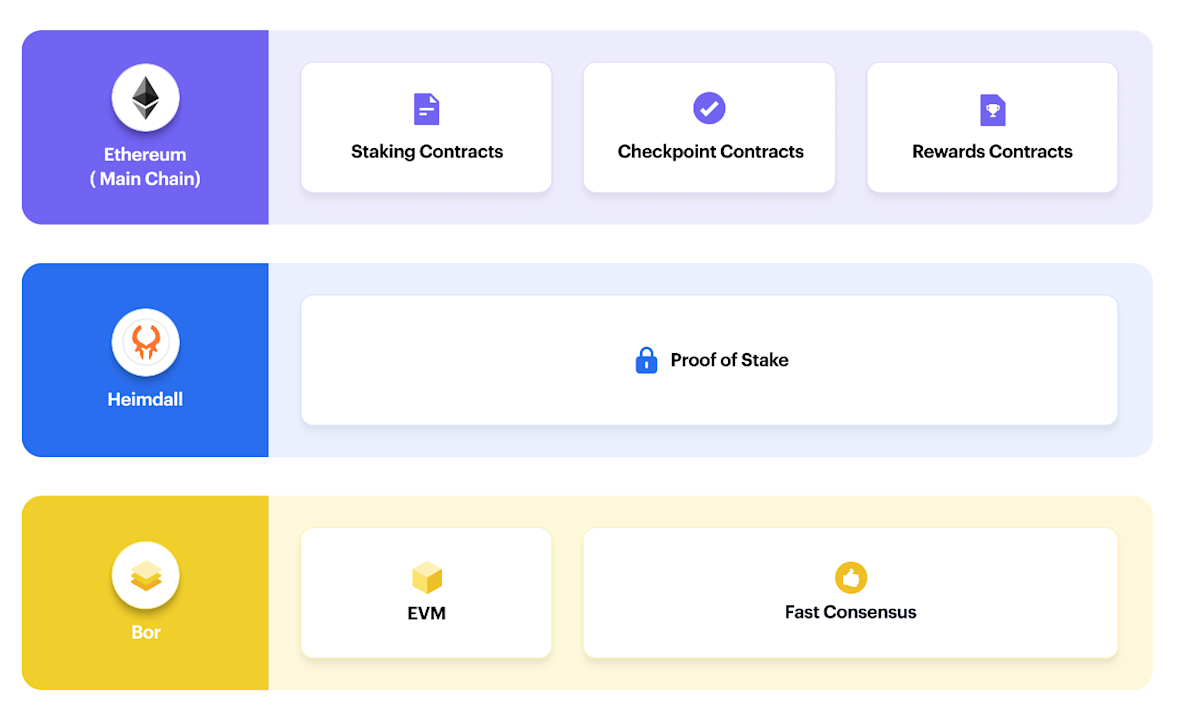1180x713 pixels.
Task: Click the Fast Consensus thumbs-up icon
Action: pos(850,578)
